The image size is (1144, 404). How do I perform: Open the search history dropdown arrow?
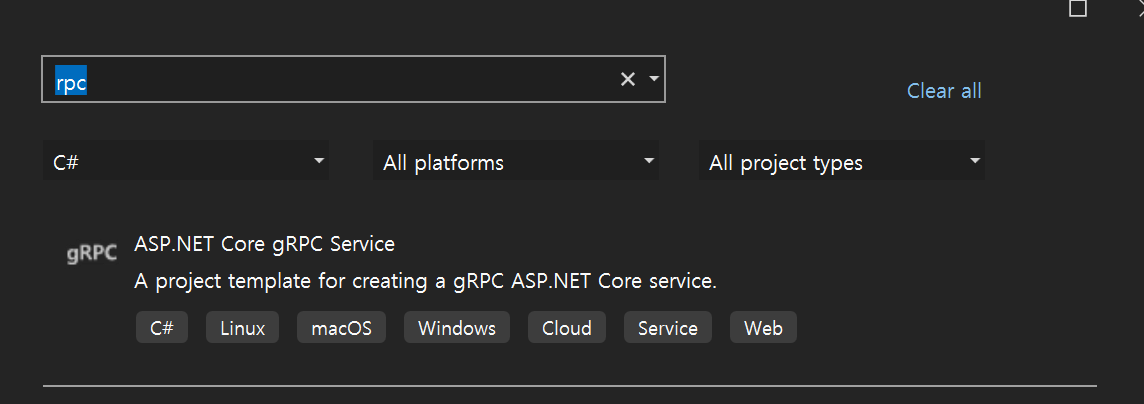click(x=654, y=79)
